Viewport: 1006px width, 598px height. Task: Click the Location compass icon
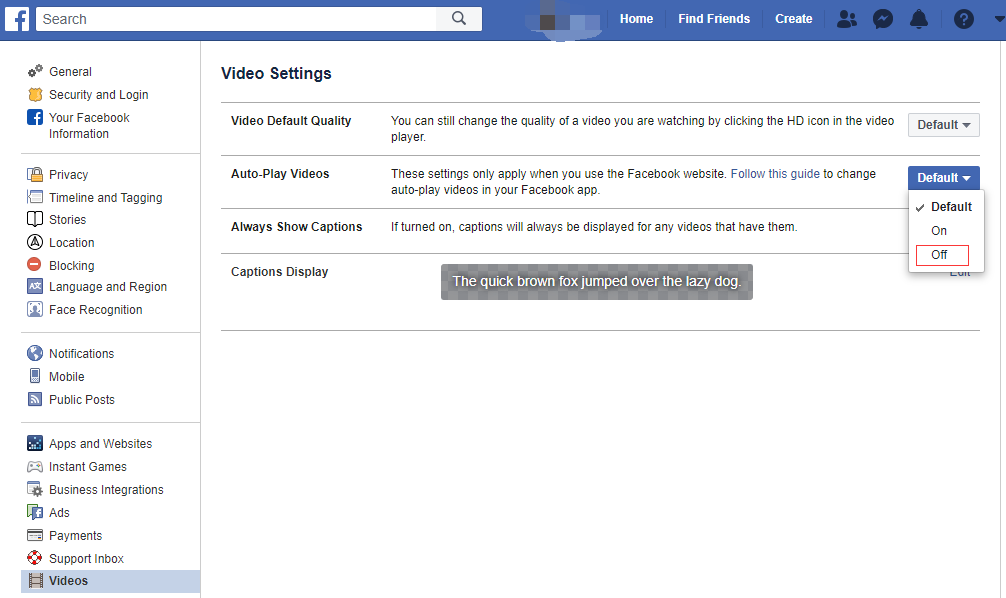point(35,243)
